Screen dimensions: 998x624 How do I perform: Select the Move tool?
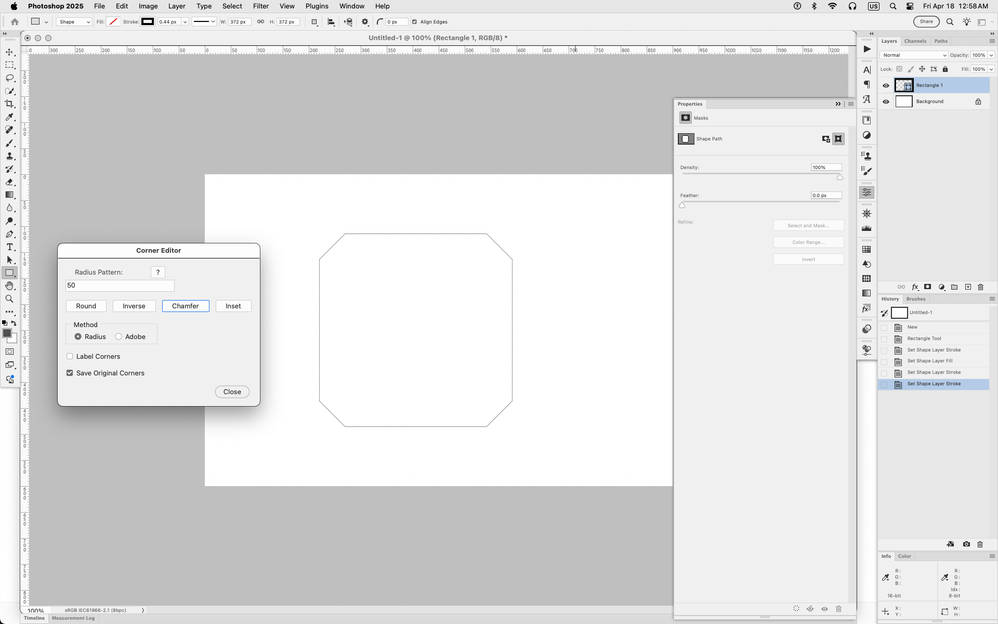(10, 52)
